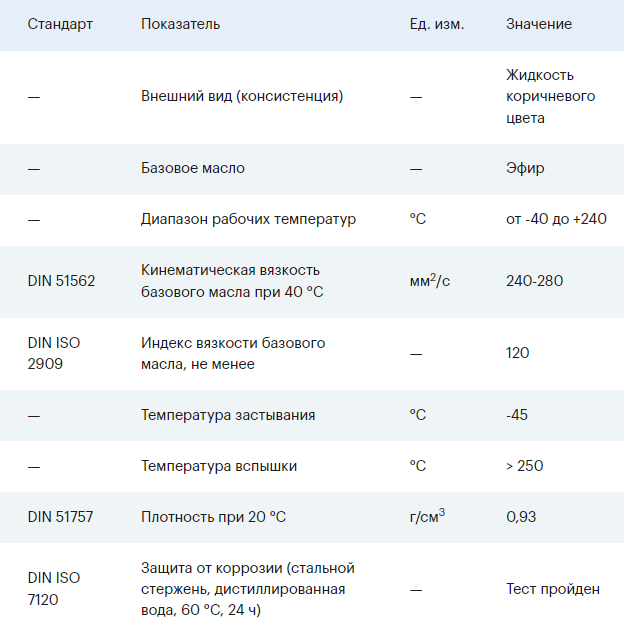Click the 'Значение' column header
The height and width of the screenshot is (628, 624).
[539, 24]
